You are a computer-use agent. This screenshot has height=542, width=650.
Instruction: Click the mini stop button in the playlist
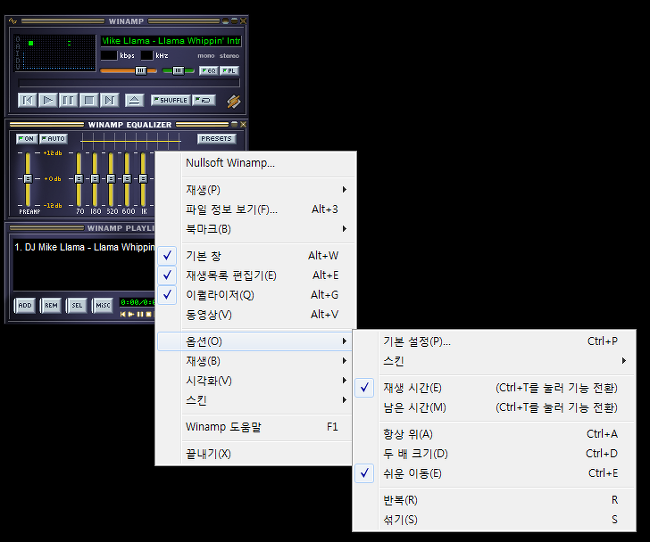[x=148, y=314]
